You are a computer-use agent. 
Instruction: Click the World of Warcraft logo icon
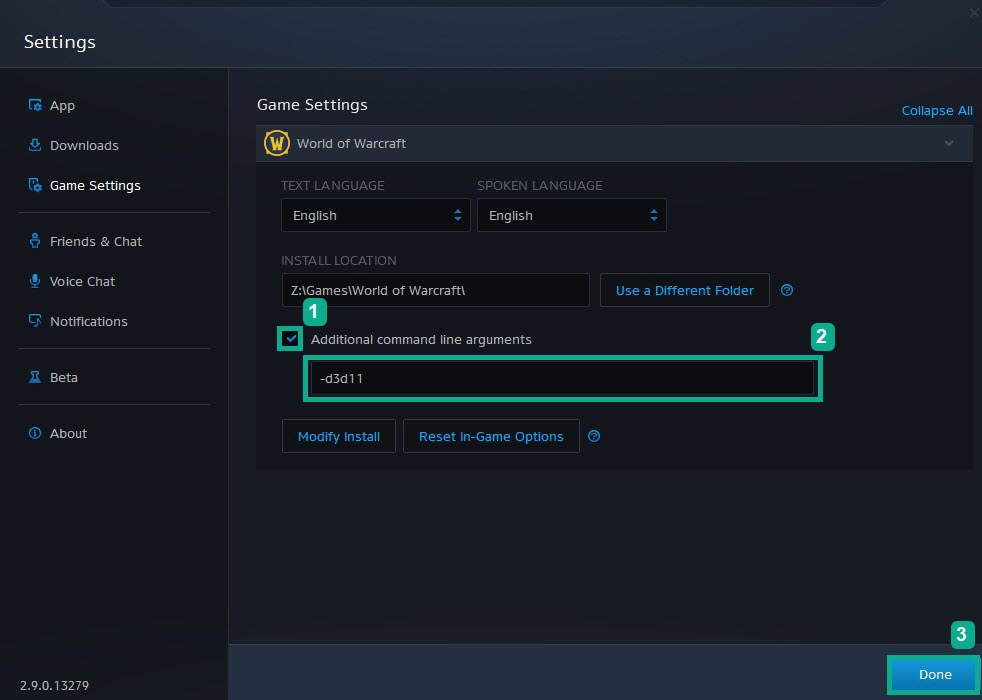pos(277,143)
